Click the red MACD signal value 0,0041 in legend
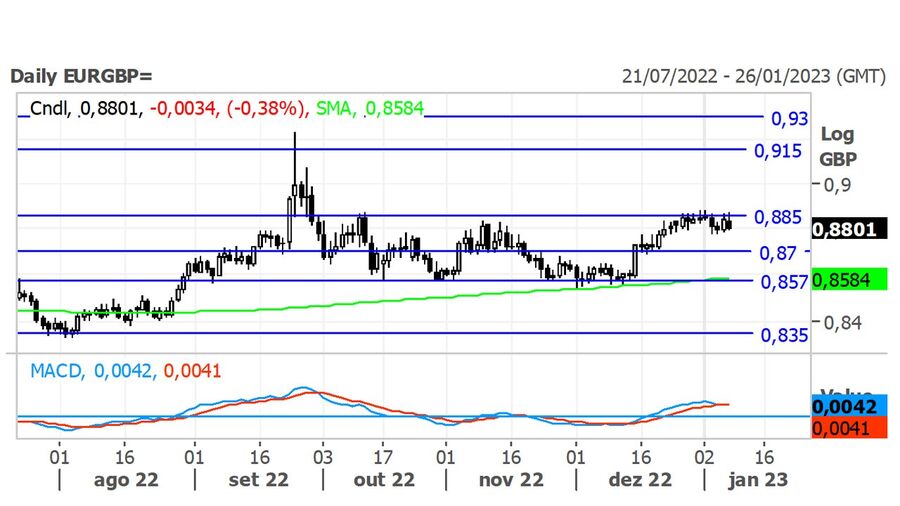 click(x=192, y=371)
